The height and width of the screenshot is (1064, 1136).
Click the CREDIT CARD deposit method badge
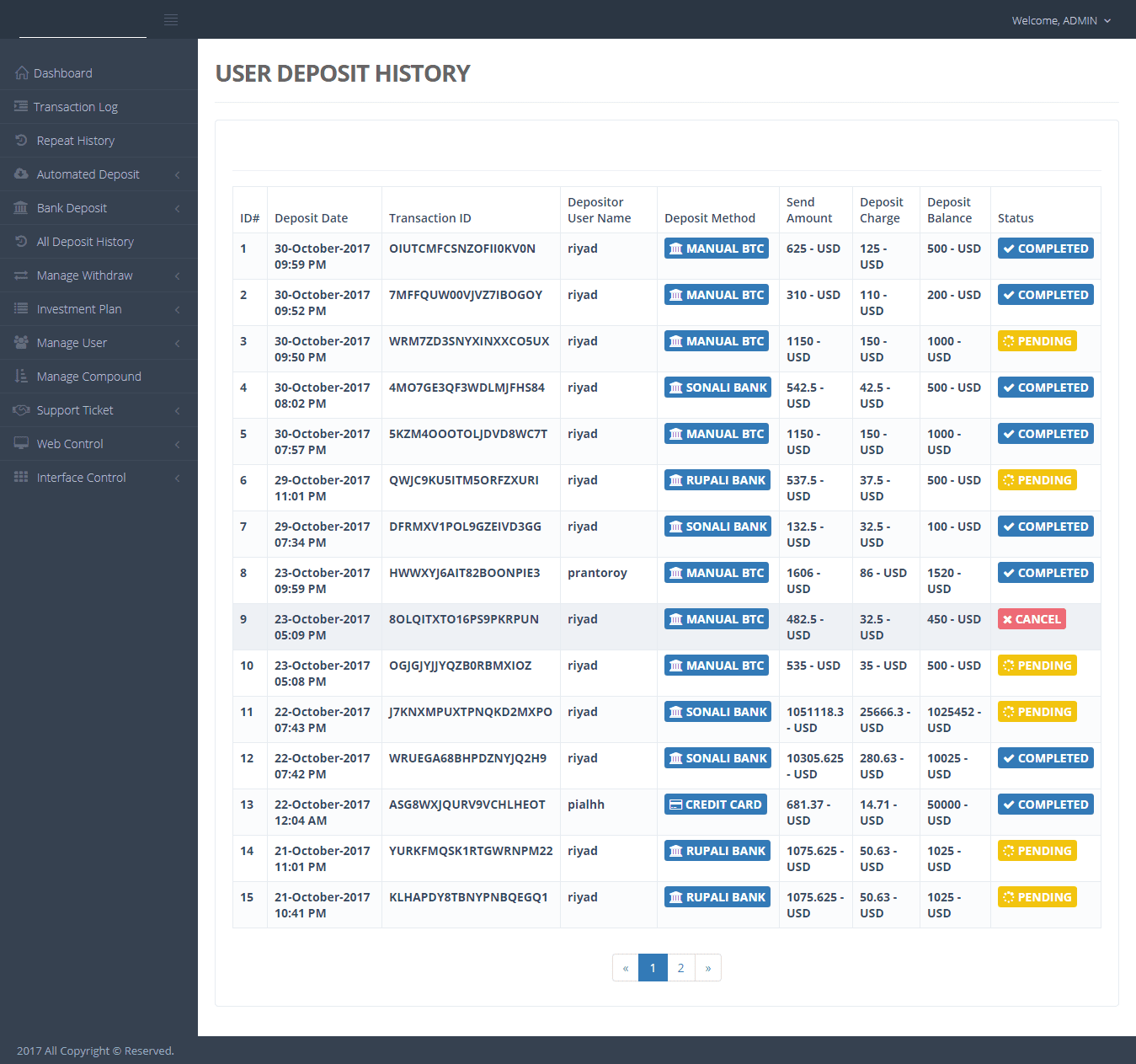[716, 805]
